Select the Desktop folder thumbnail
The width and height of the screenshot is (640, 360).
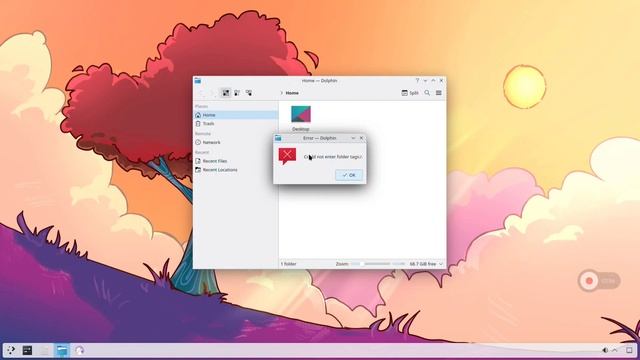click(301, 114)
